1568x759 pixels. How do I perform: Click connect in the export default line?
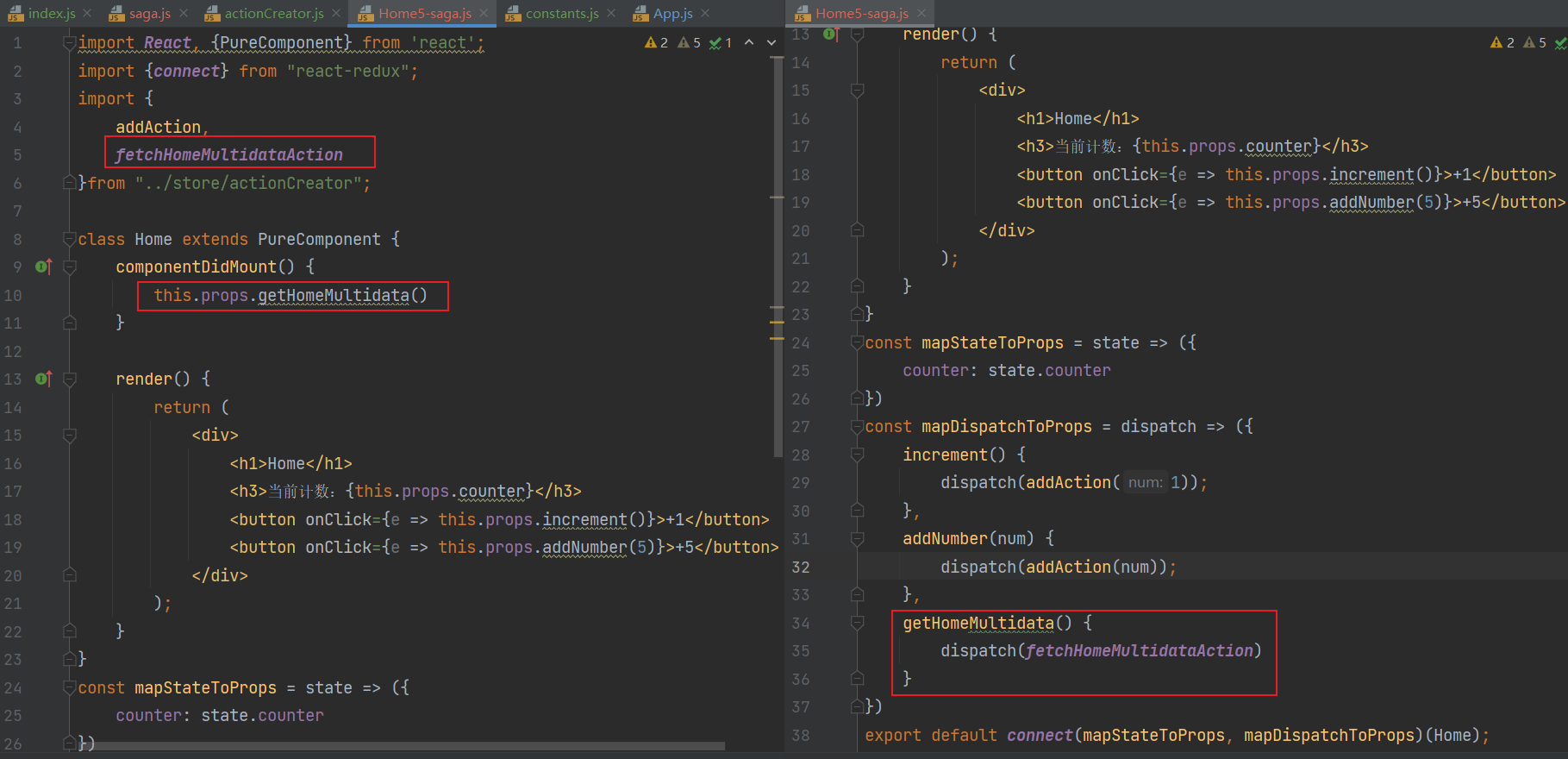[1040, 735]
